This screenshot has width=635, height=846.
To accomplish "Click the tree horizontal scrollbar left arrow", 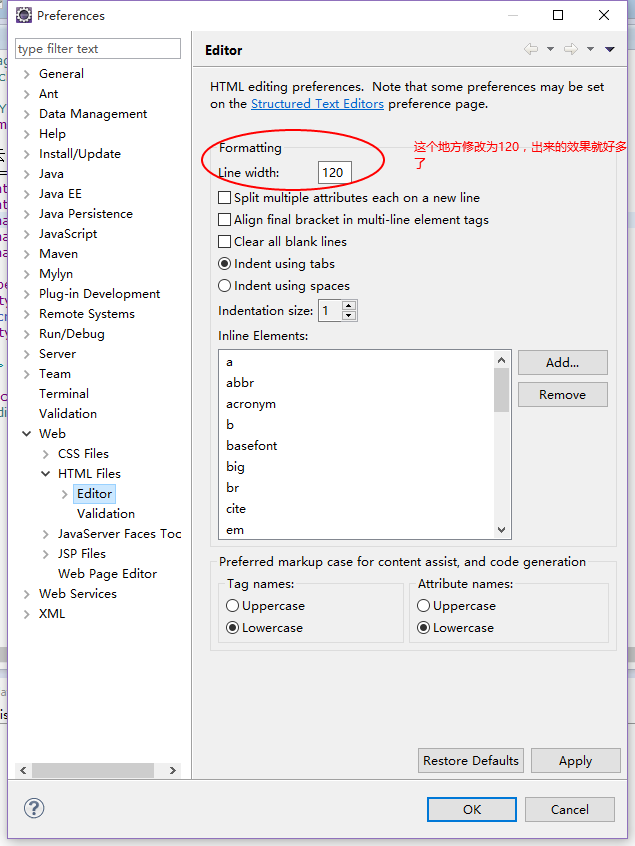I will click(23, 770).
